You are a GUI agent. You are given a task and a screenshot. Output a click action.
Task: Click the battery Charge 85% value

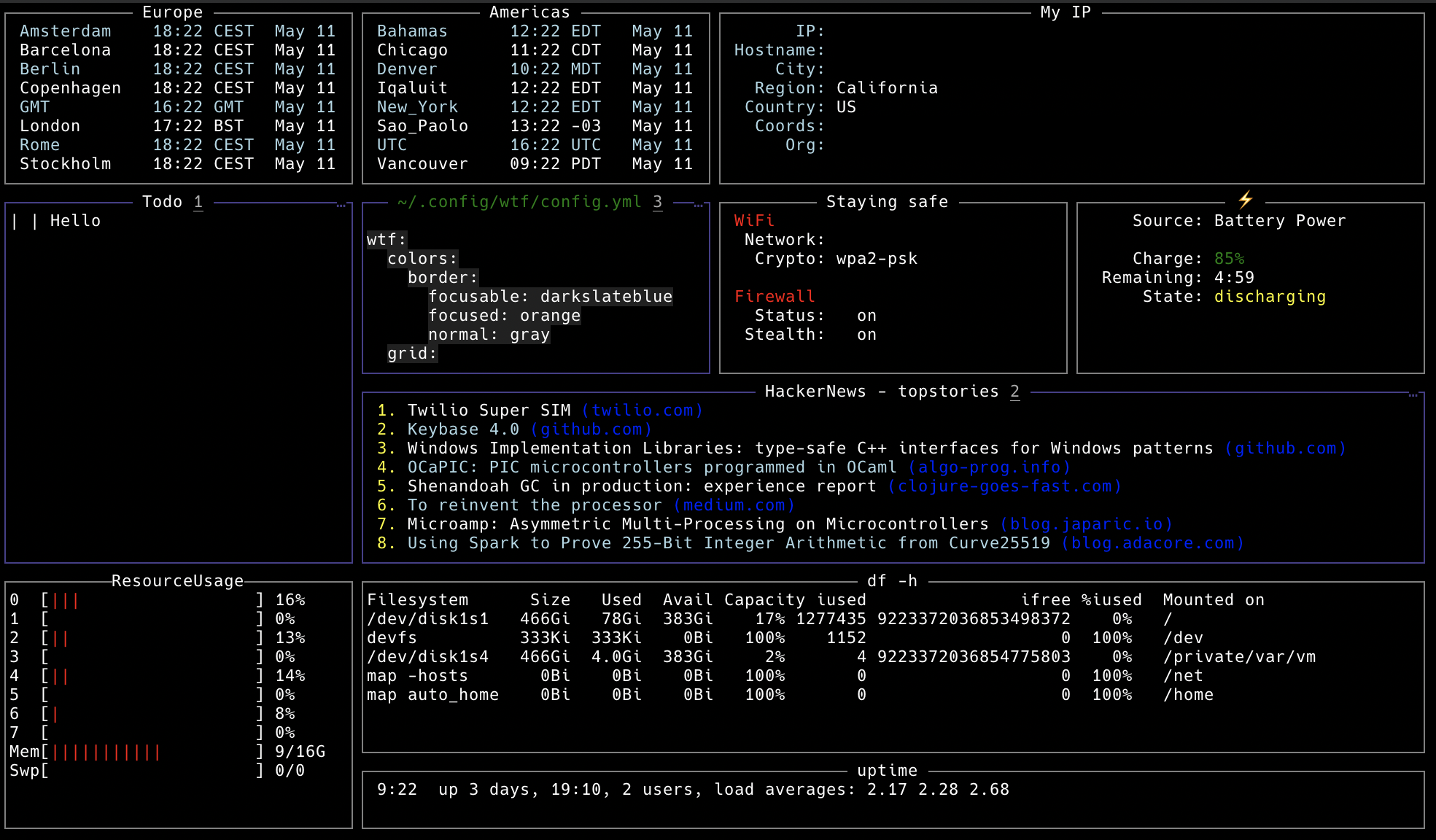tap(1229, 259)
